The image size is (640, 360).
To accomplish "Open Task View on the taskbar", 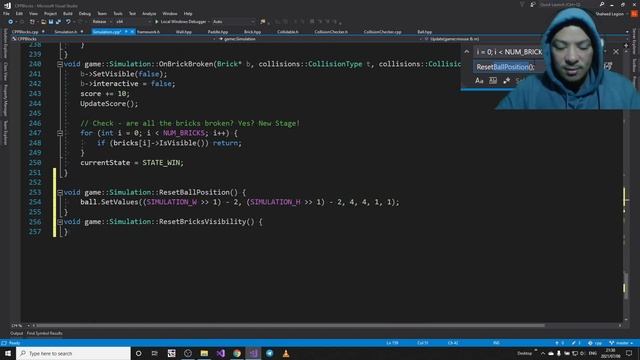I will [x=155, y=353].
